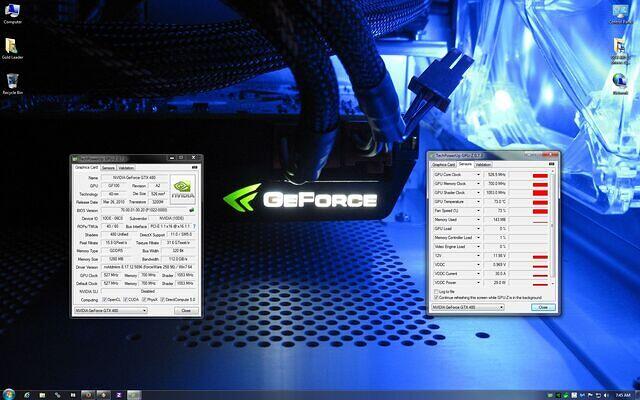Launch Internet Explorer from the taskbar
This screenshot has width=640, height=400.
tap(27, 395)
